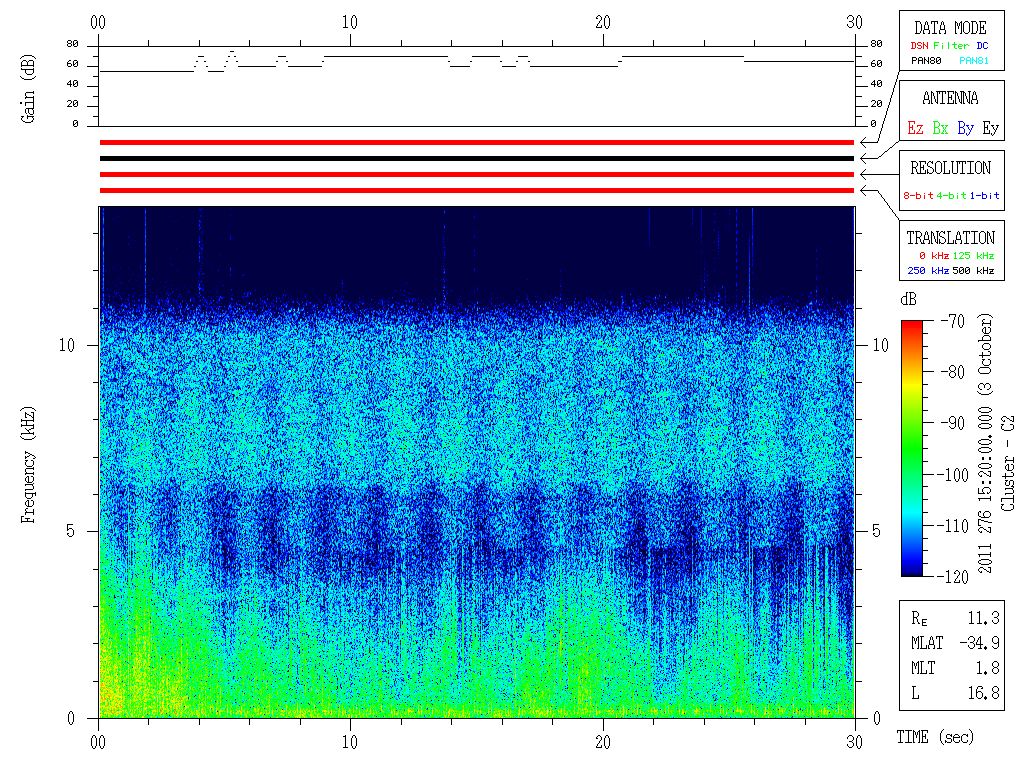This screenshot has width=1024, height=768.
Task: Click the MLAT value -34.9
Action: [980, 643]
